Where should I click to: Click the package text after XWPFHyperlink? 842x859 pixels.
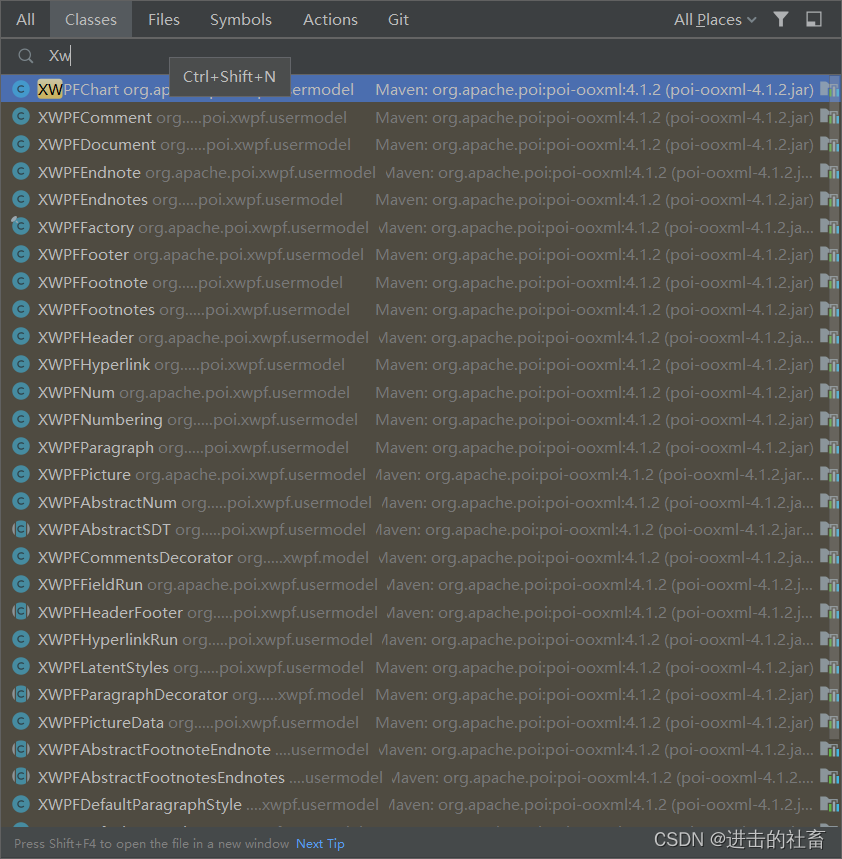coord(250,365)
